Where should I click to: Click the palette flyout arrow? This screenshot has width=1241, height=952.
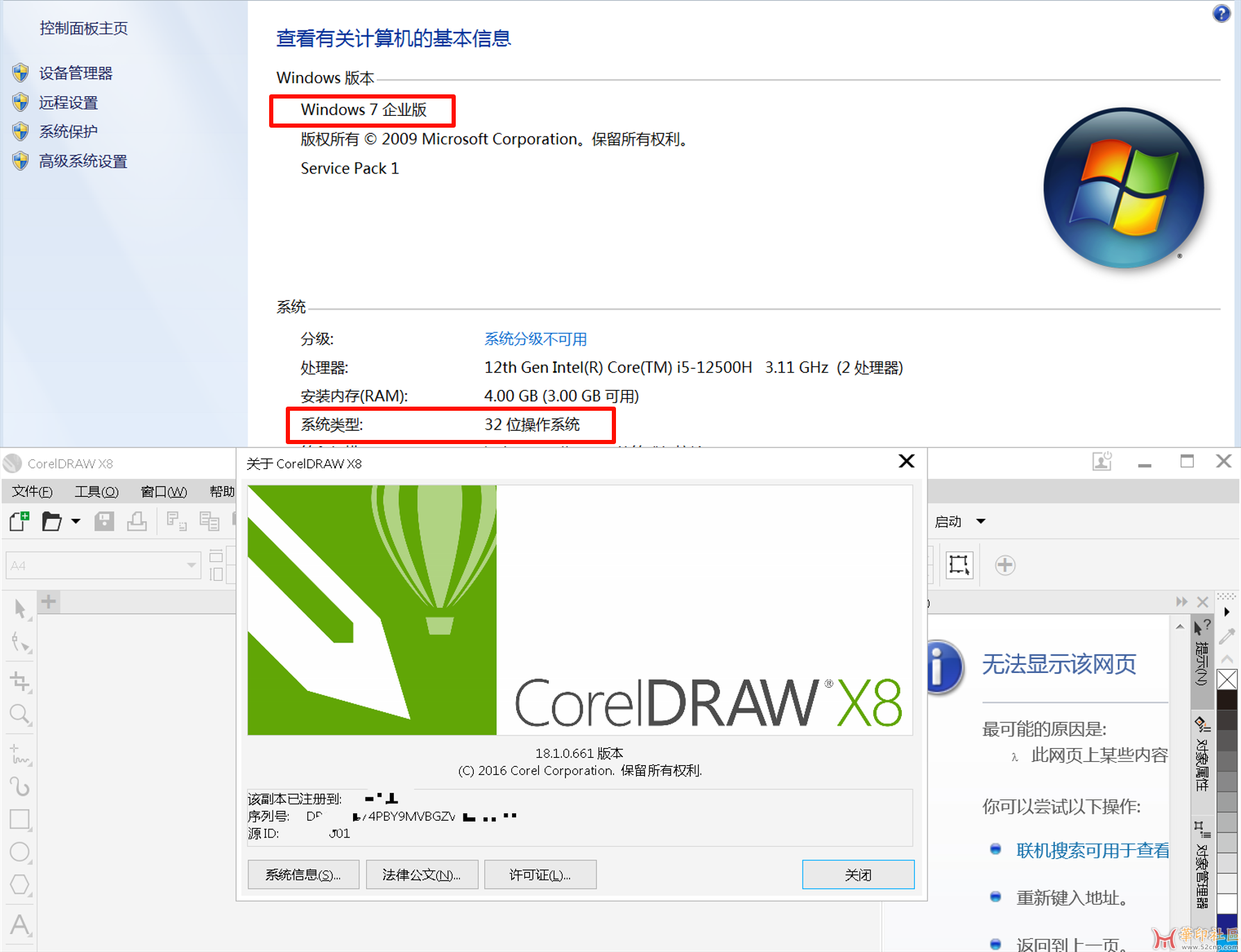1227,612
